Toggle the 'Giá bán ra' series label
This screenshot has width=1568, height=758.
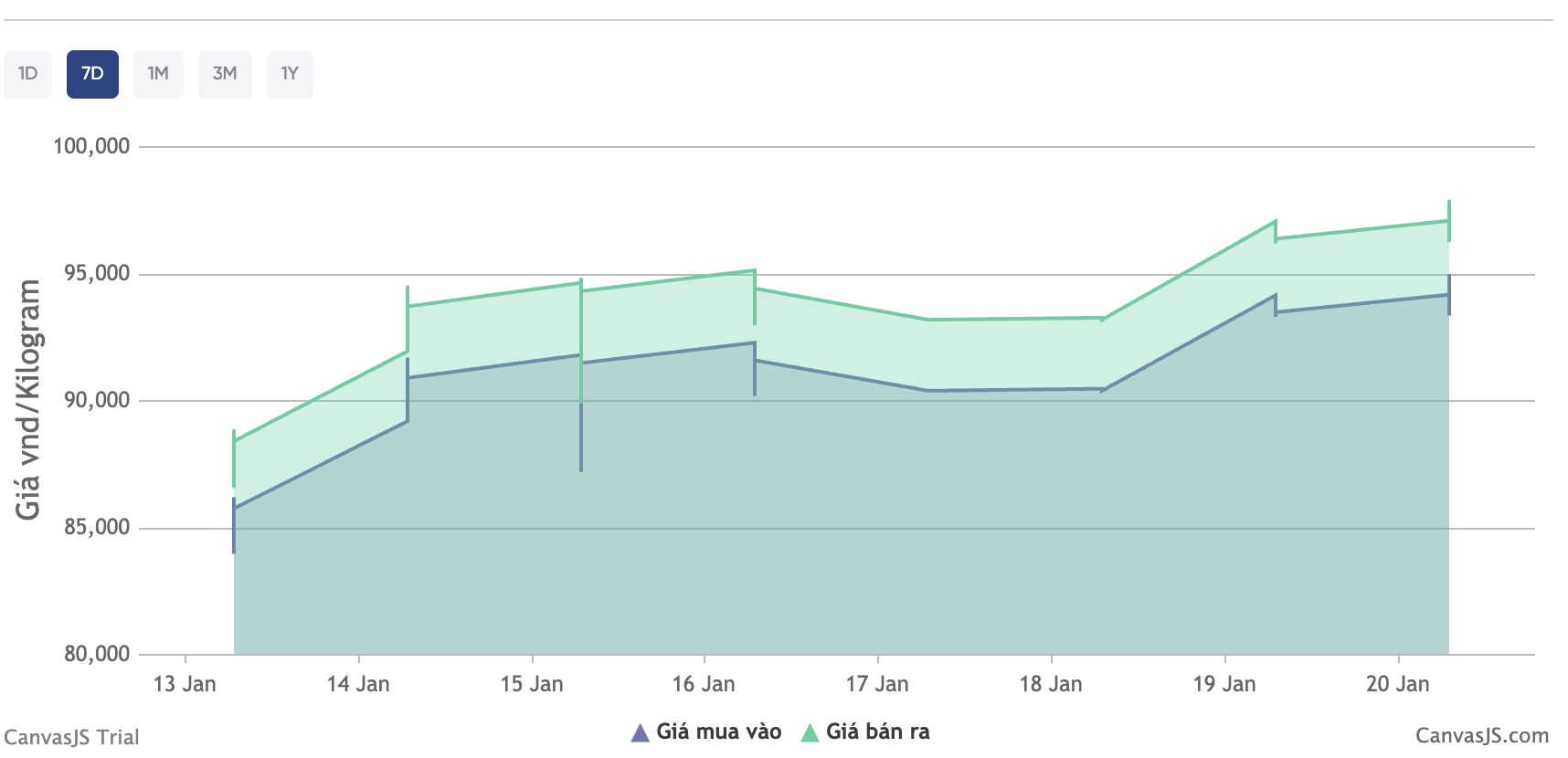877,732
